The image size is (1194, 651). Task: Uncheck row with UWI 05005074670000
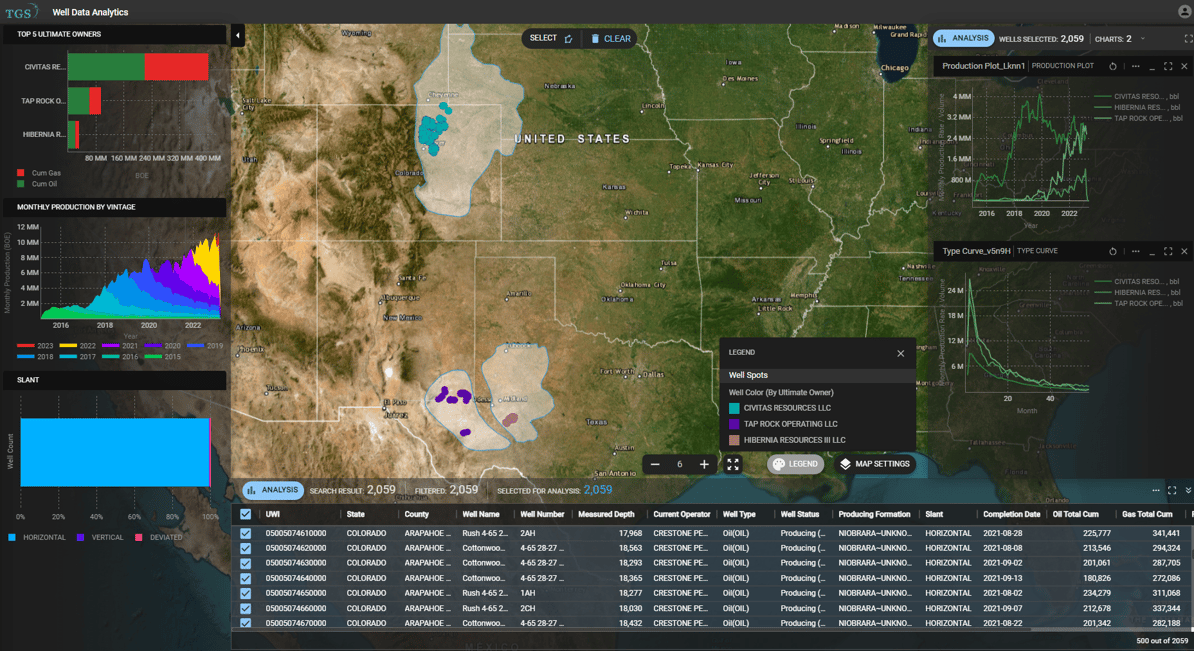[x=245, y=623]
